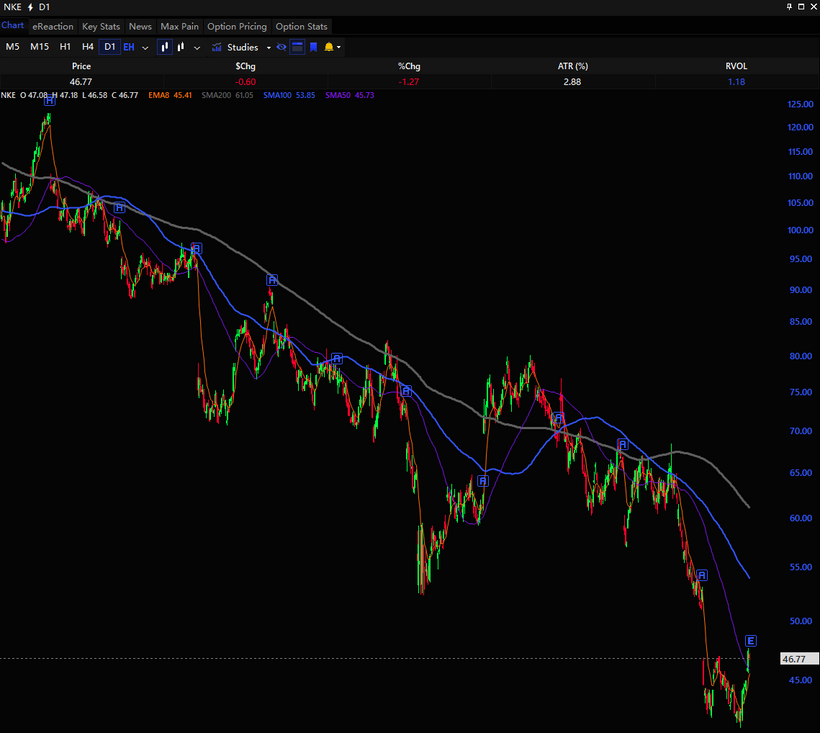
Task: Click the 100.00 price axis label
Action: [x=800, y=230]
